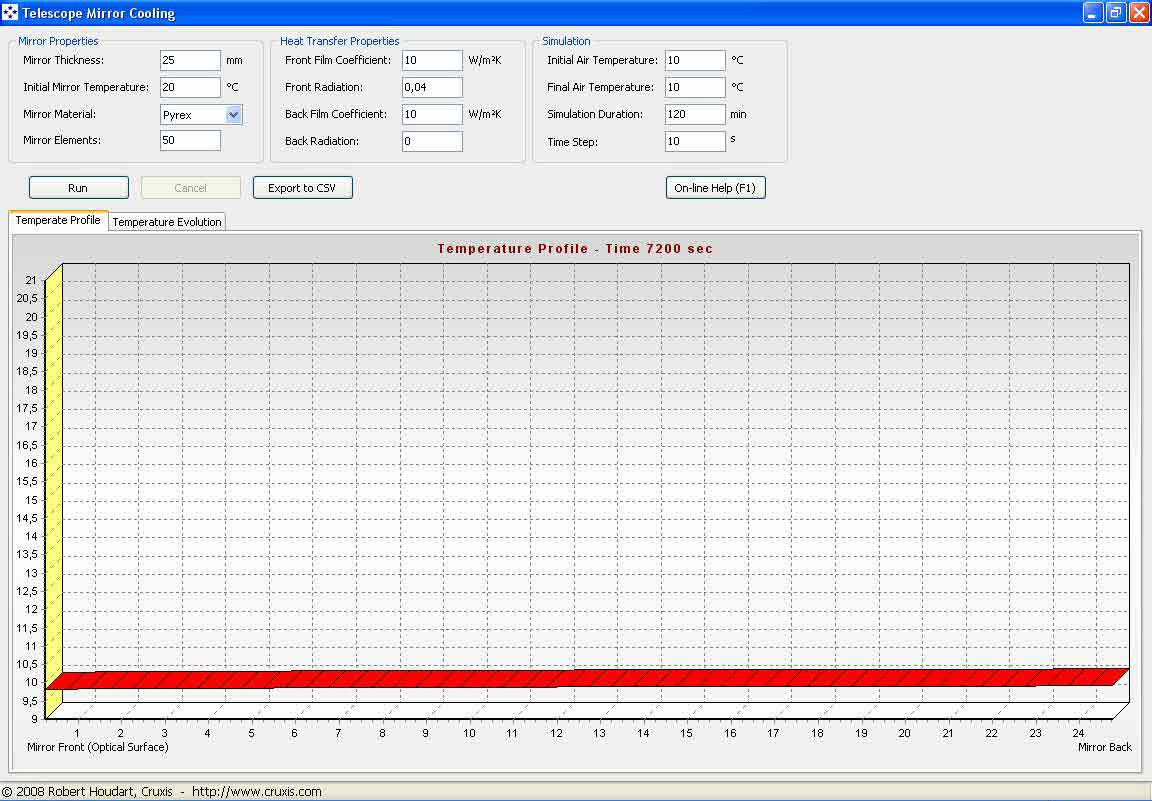Image resolution: width=1152 pixels, height=801 pixels.
Task: Click the Time Step input field
Action: (x=695, y=142)
